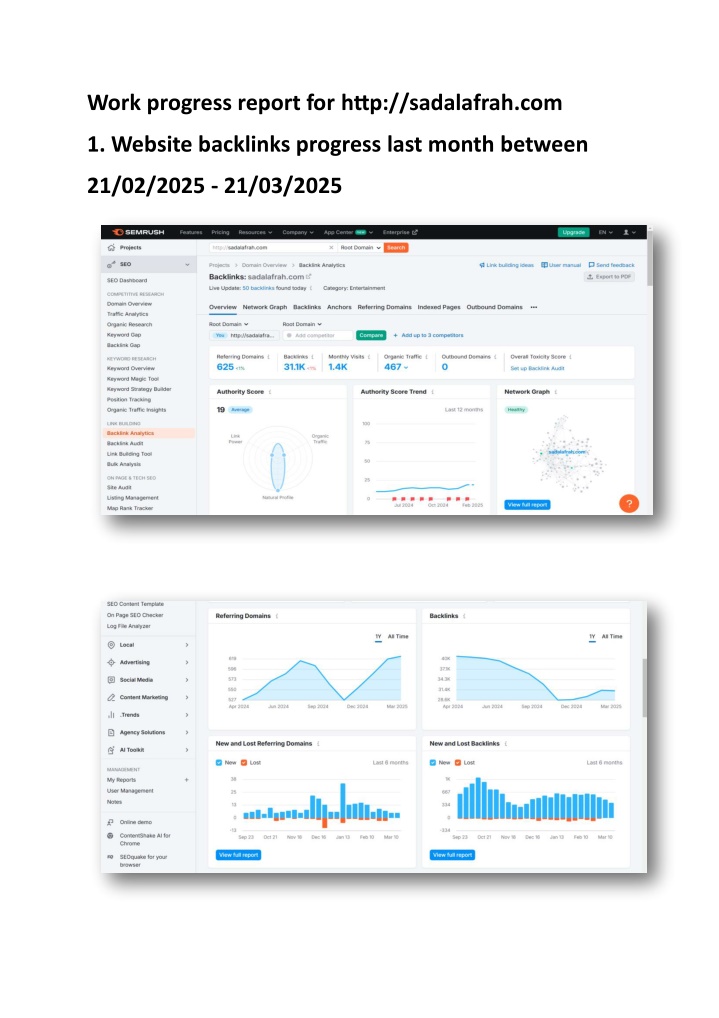Click View full report under New and Lost Backlinks
The image size is (719, 1018).
point(452,855)
